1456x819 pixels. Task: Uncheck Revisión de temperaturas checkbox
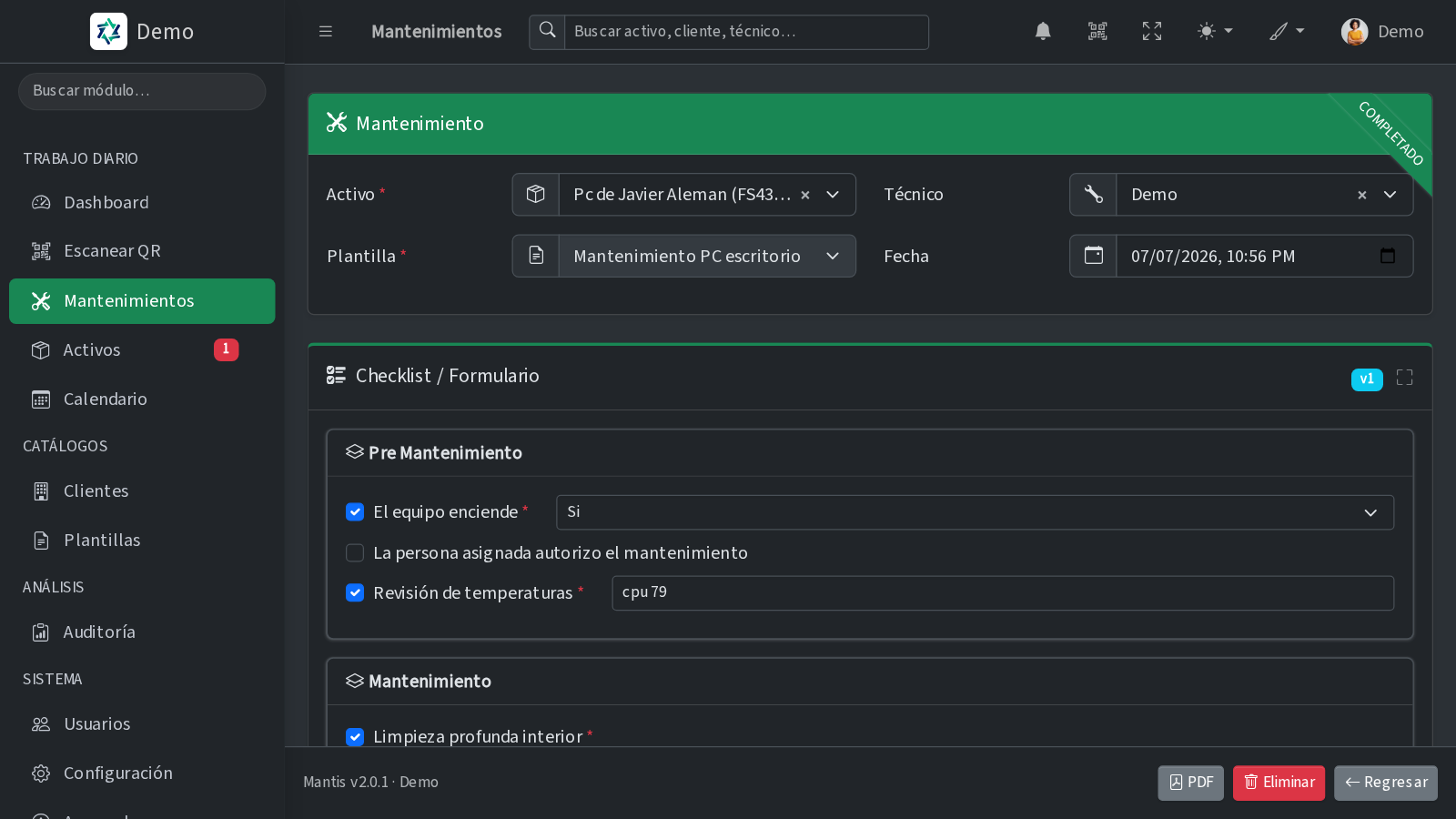pyautogui.click(x=355, y=592)
